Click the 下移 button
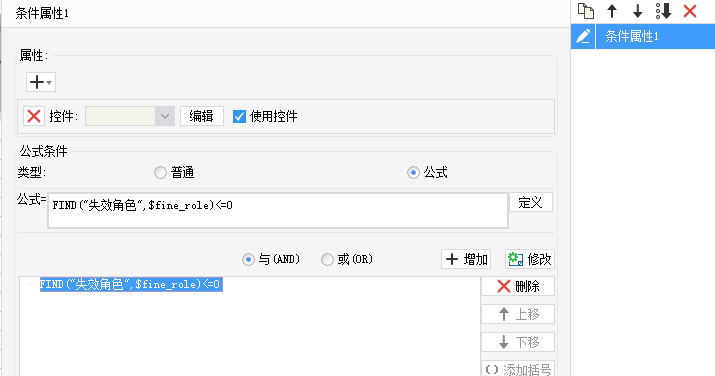715x376 pixels. coord(518,342)
